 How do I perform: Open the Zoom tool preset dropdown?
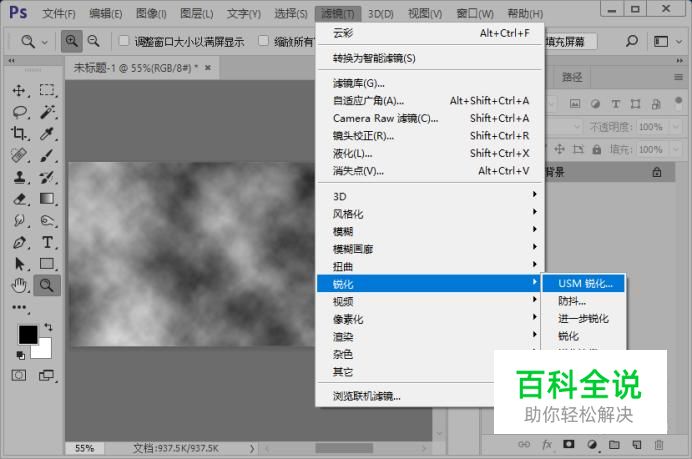coord(44,42)
